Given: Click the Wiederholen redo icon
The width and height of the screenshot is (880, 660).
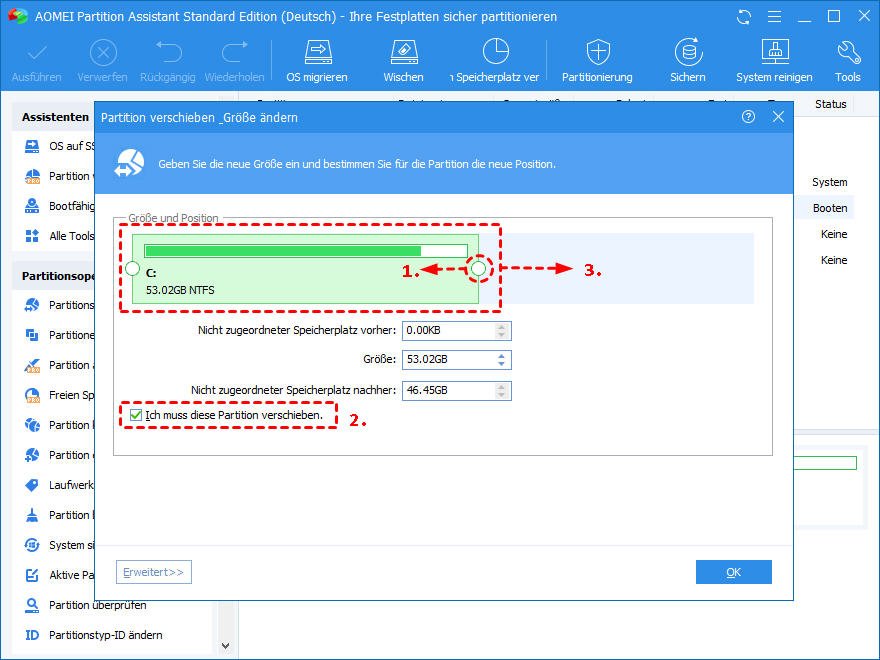Looking at the screenshot, I should point(234,53).
